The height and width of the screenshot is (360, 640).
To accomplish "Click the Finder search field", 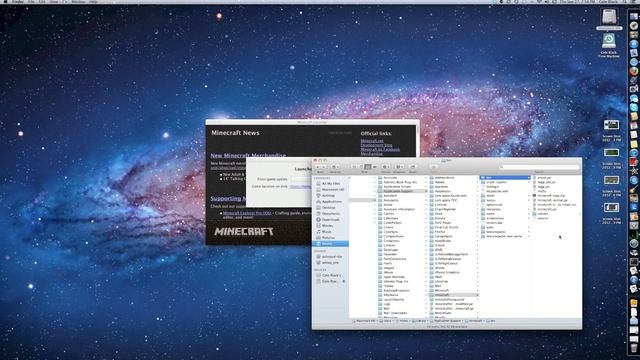I will coord(539,167).
